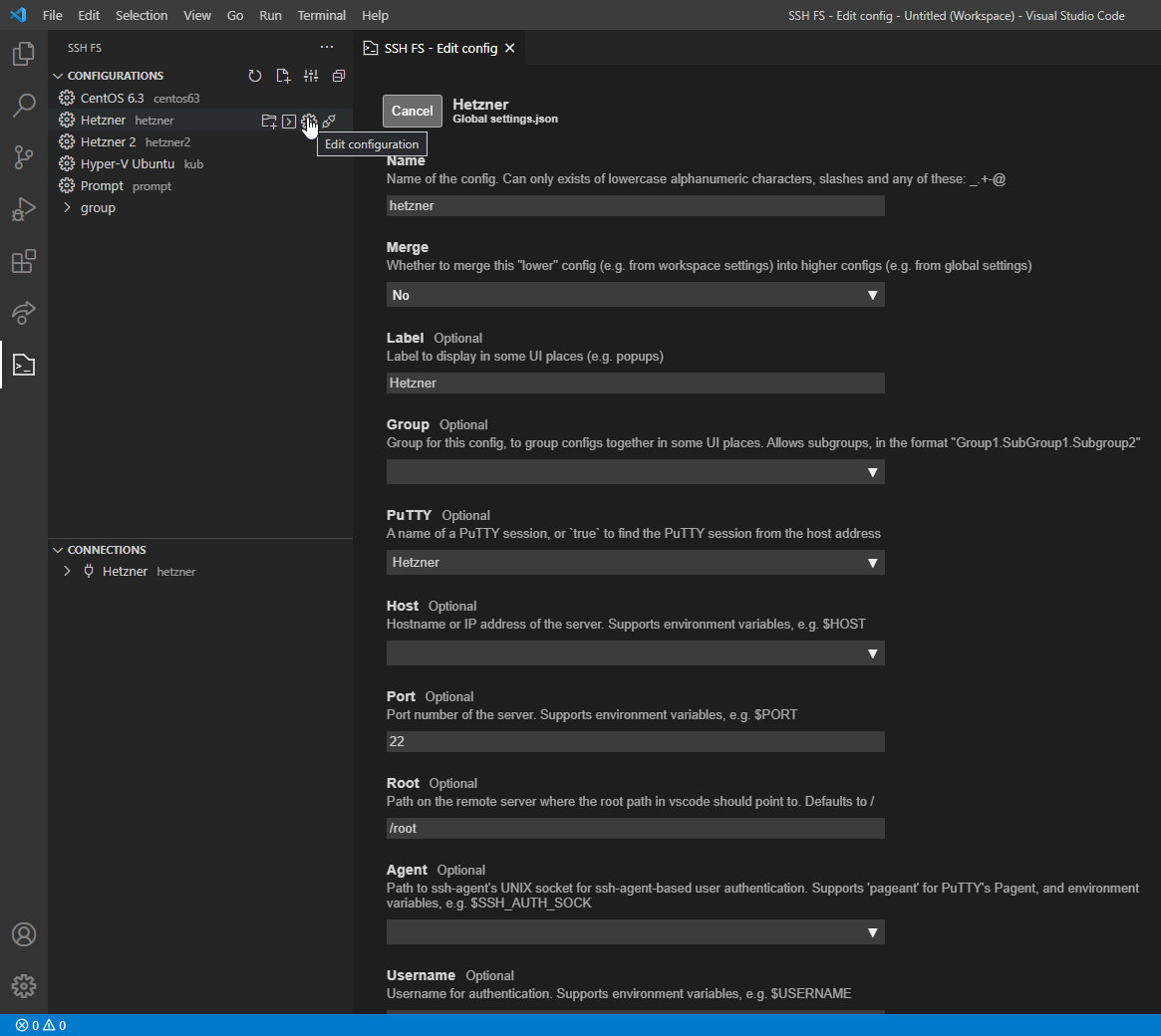Add Hetzner as workspace folder icon
Viewport: 1161px width, 1036px height.
pos(269,121)
